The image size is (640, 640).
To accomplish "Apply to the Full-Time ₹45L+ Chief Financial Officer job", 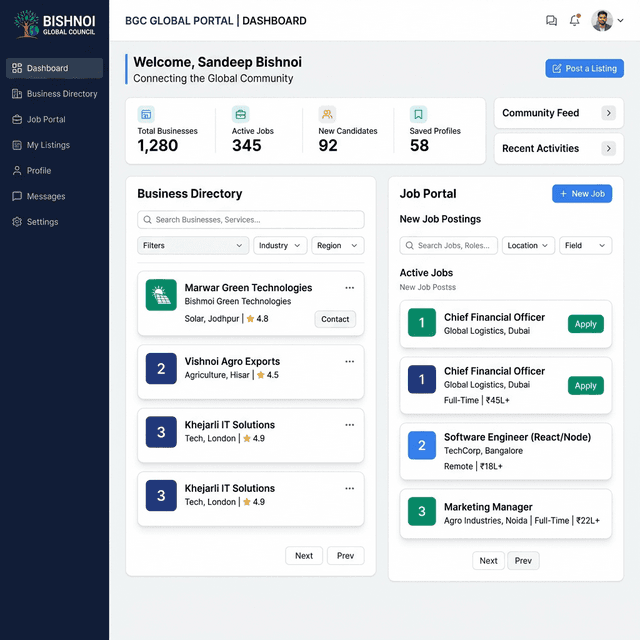I will click(x=586, y=385).
